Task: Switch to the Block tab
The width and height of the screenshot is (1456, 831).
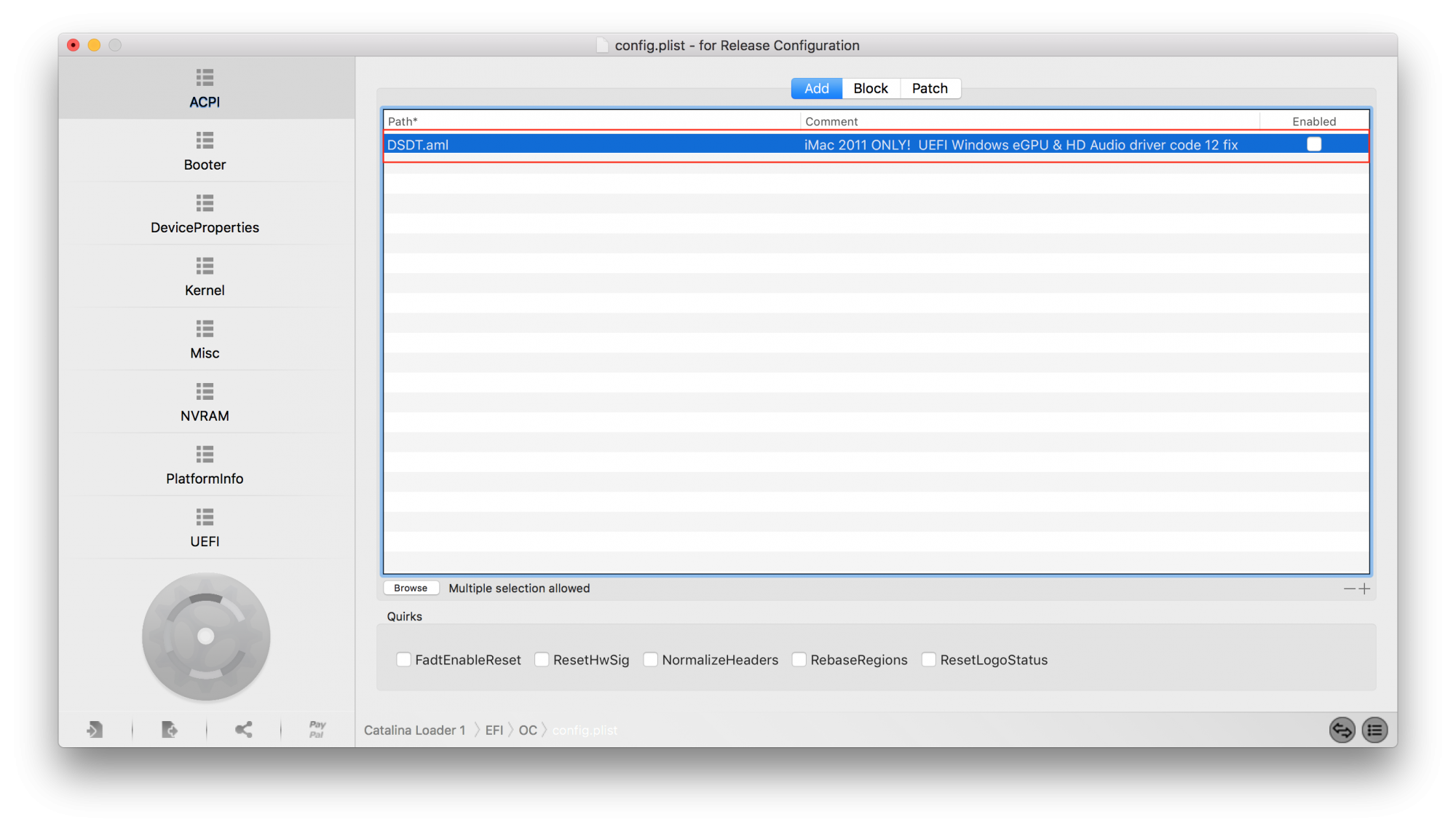Action: 871,88
